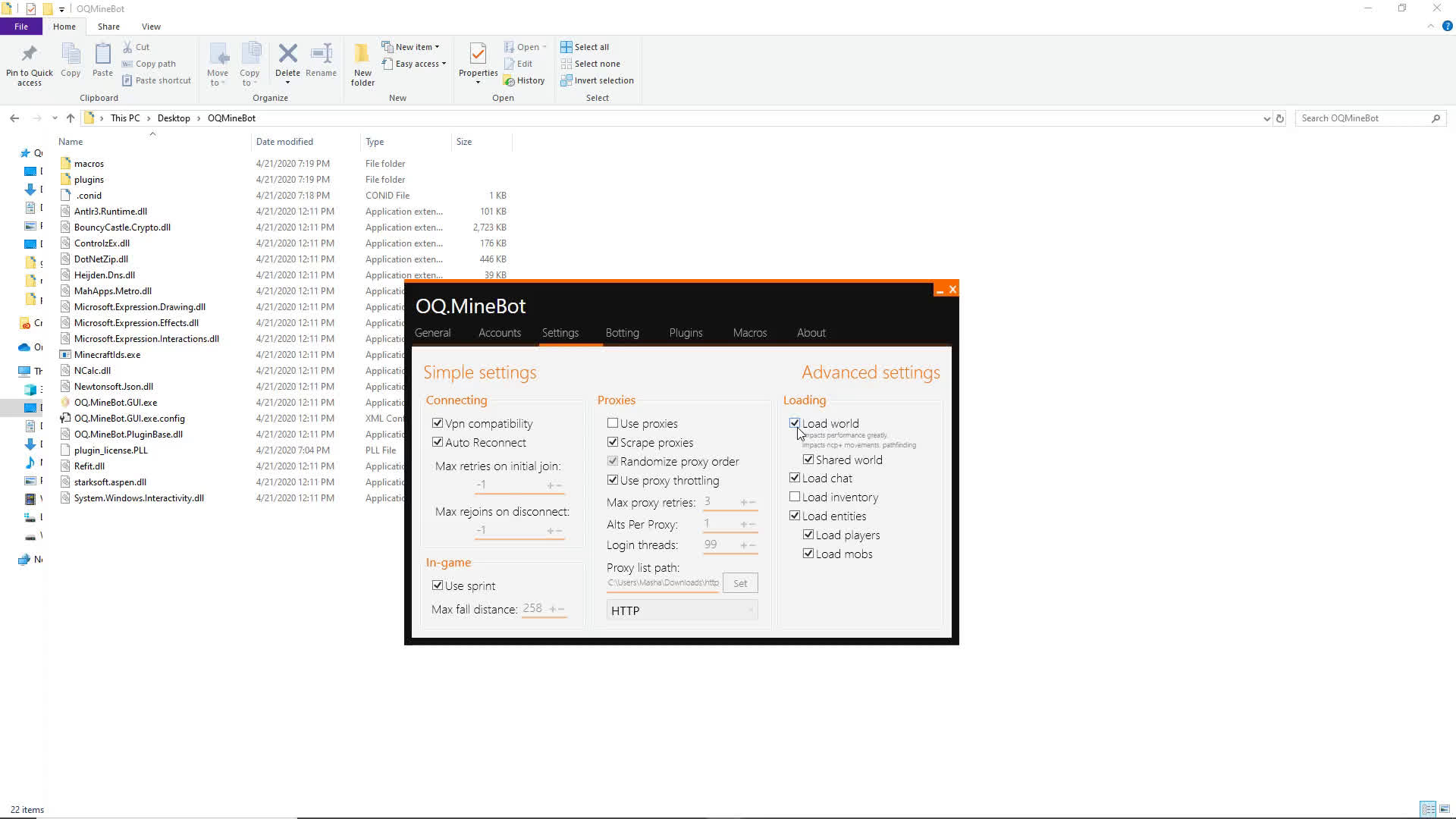Image resolution: width=1456 pixels, height=819 pixels.
Task: Toggle Shared world checkbox
Action: coord(808,460)
